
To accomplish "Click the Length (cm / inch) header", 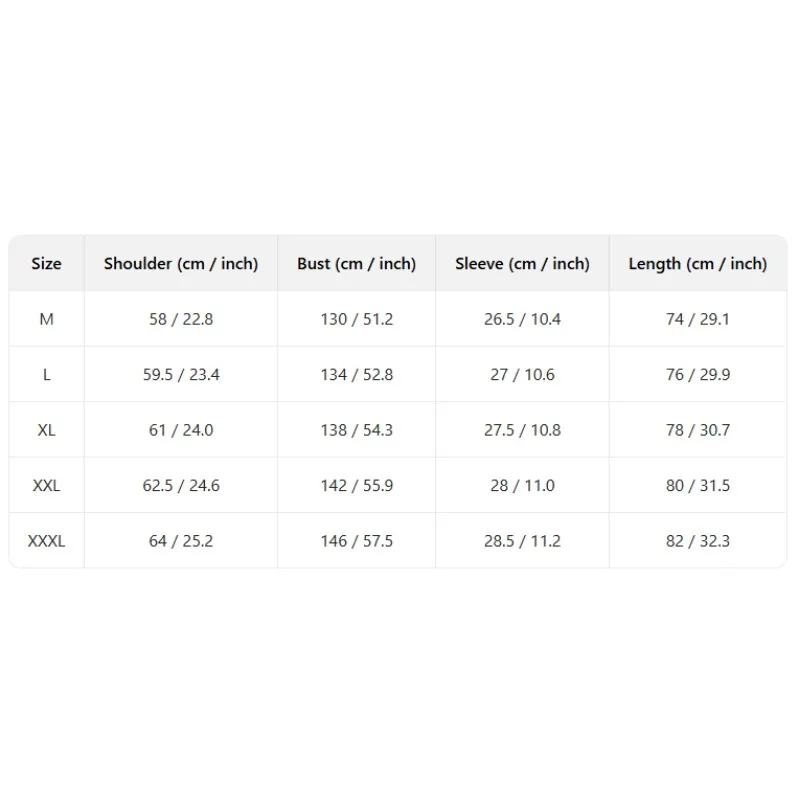I will (698, 264).
